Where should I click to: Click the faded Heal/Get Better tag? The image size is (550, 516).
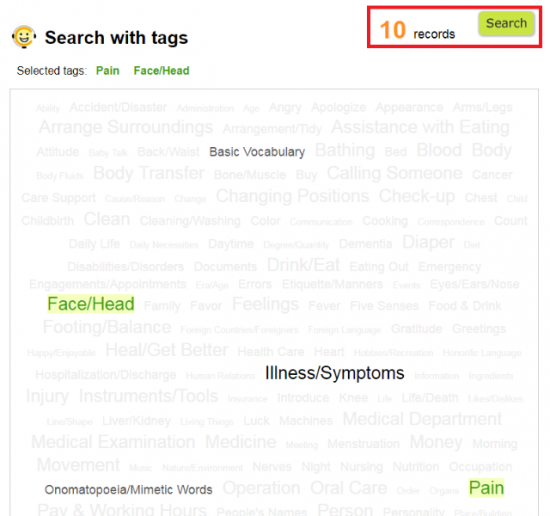pyautogui.click(x=167, y=350)
